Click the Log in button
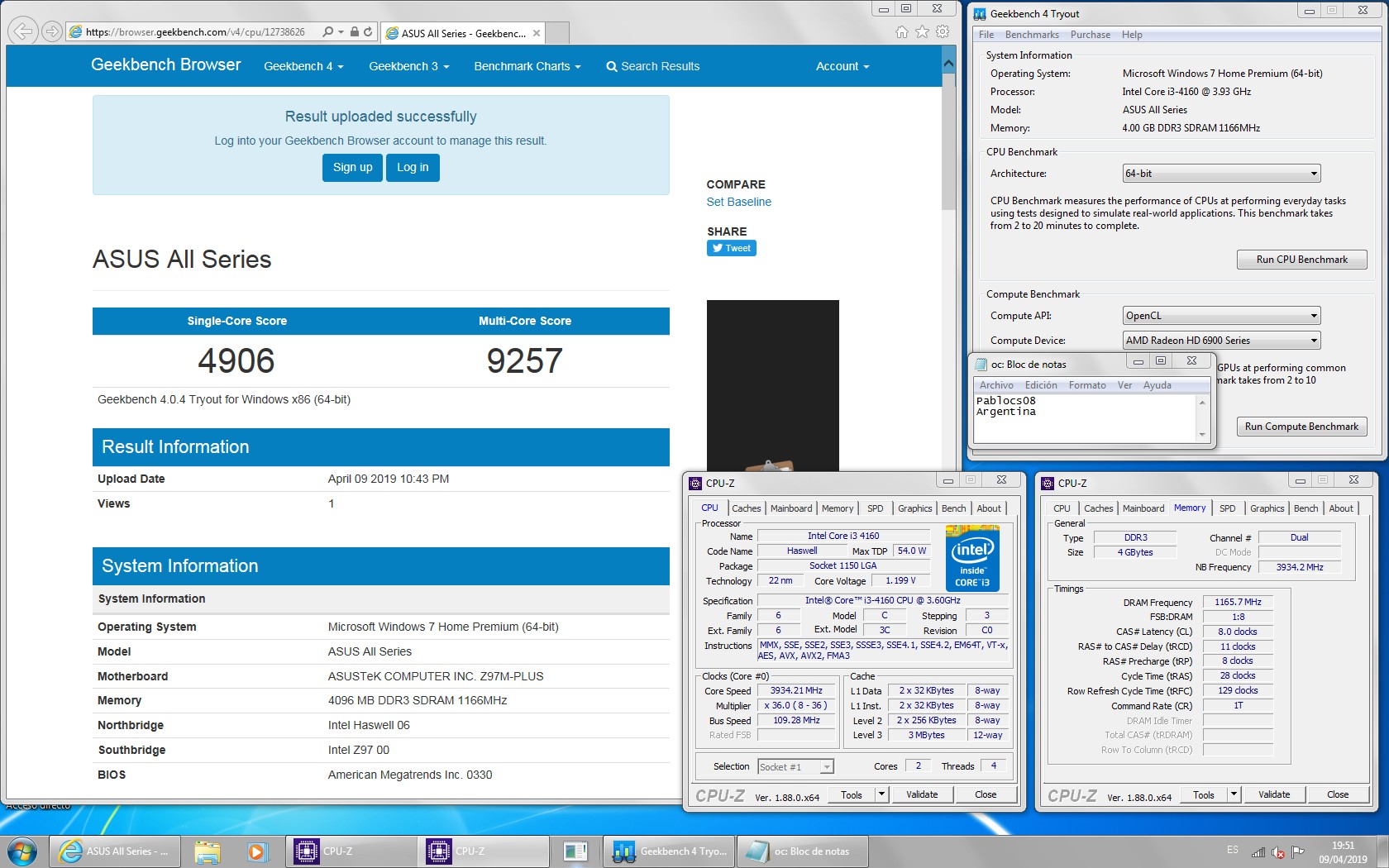This screenshot has height=868, width=1389. [413, 167]
